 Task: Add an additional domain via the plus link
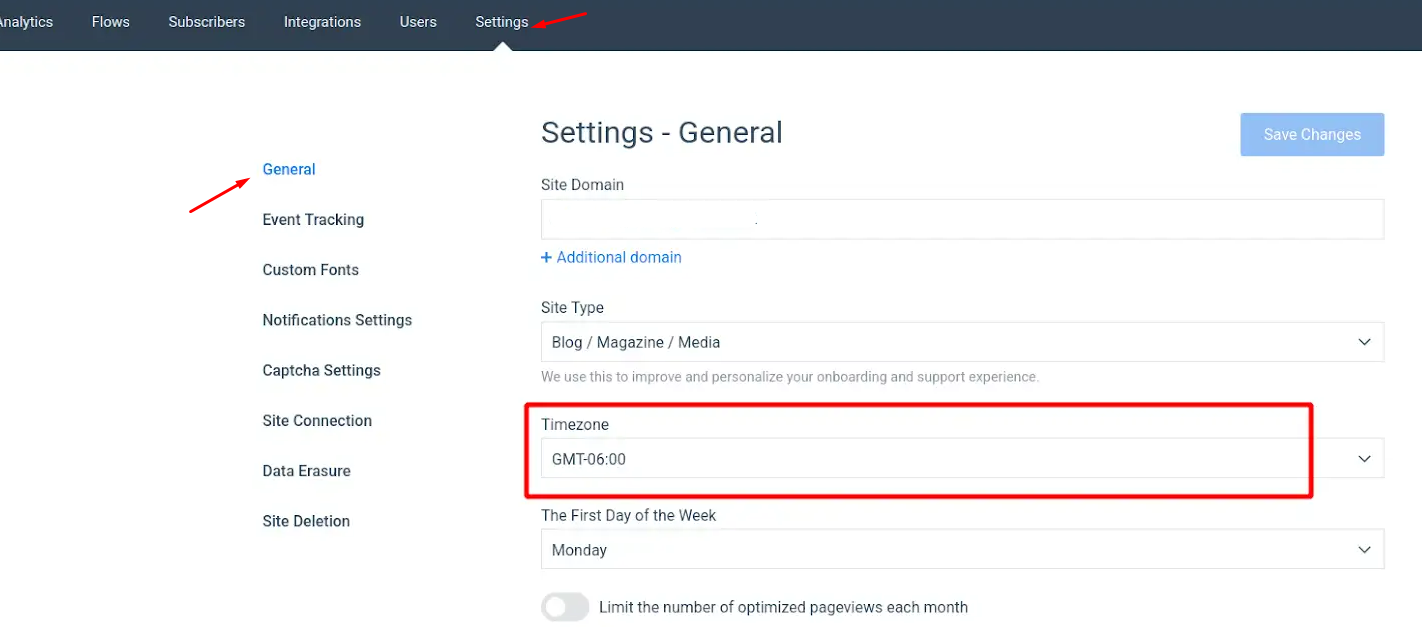click(611, 257)
